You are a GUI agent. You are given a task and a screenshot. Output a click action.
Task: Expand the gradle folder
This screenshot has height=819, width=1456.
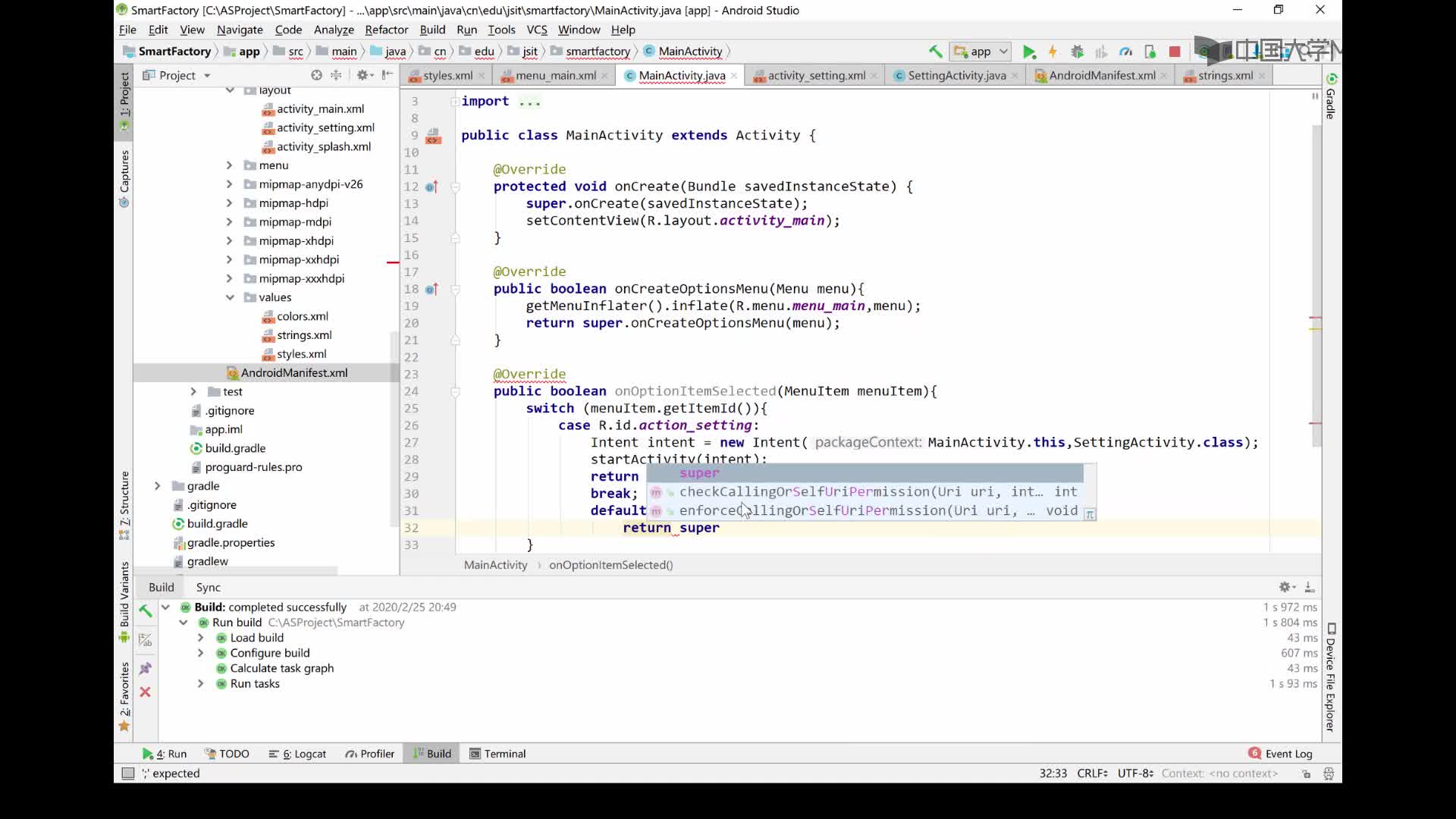pyautogui.click(x=158, y=486)
